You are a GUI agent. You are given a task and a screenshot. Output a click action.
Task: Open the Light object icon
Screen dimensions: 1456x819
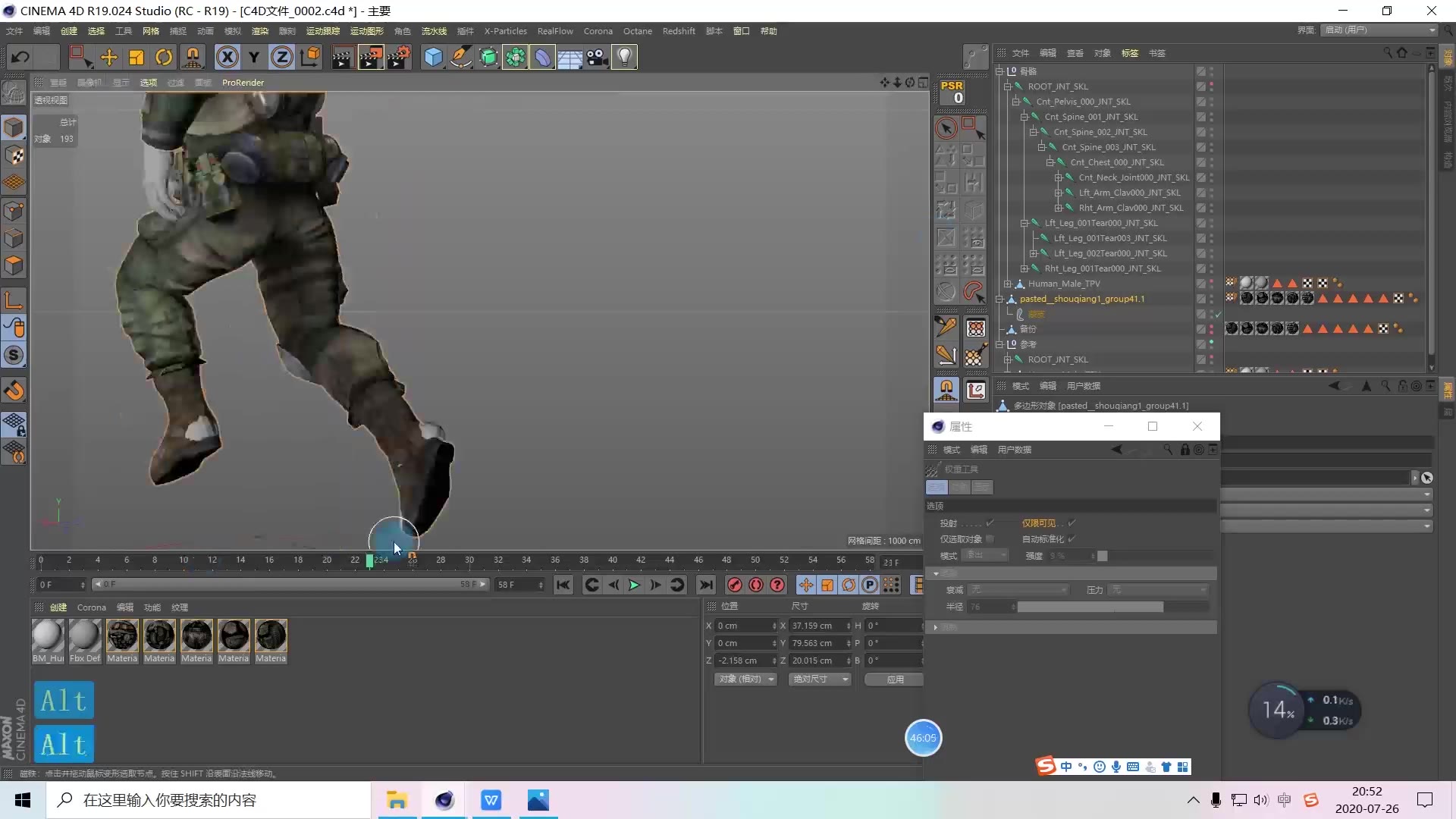tap(624, 57)
